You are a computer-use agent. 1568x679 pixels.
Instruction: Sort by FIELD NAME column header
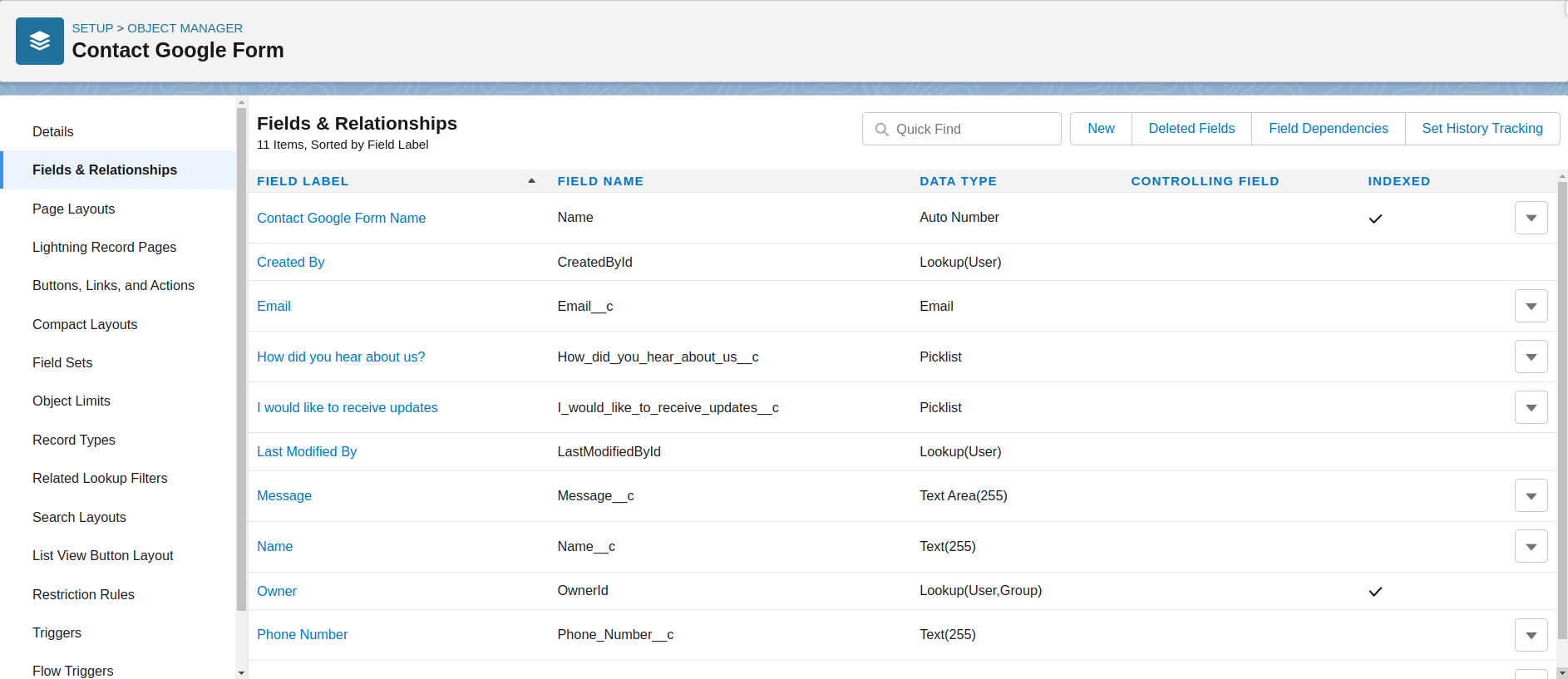click(600, 181)
